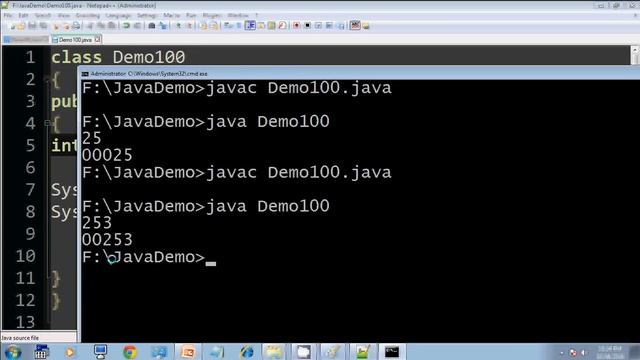Open the Language menu
640x360 pixels.
(118, 16)
